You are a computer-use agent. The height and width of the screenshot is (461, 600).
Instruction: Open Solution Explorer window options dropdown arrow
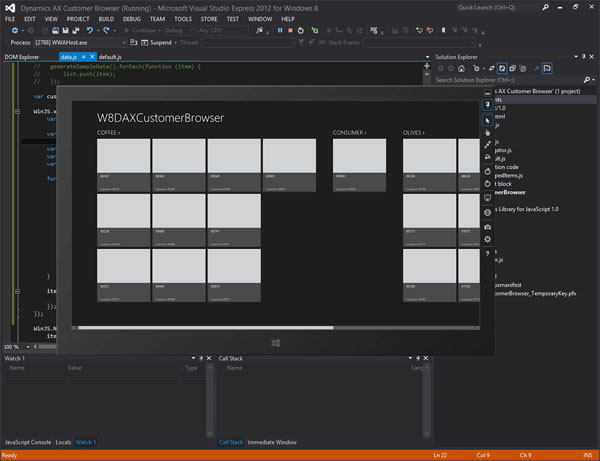pos(576,57)
